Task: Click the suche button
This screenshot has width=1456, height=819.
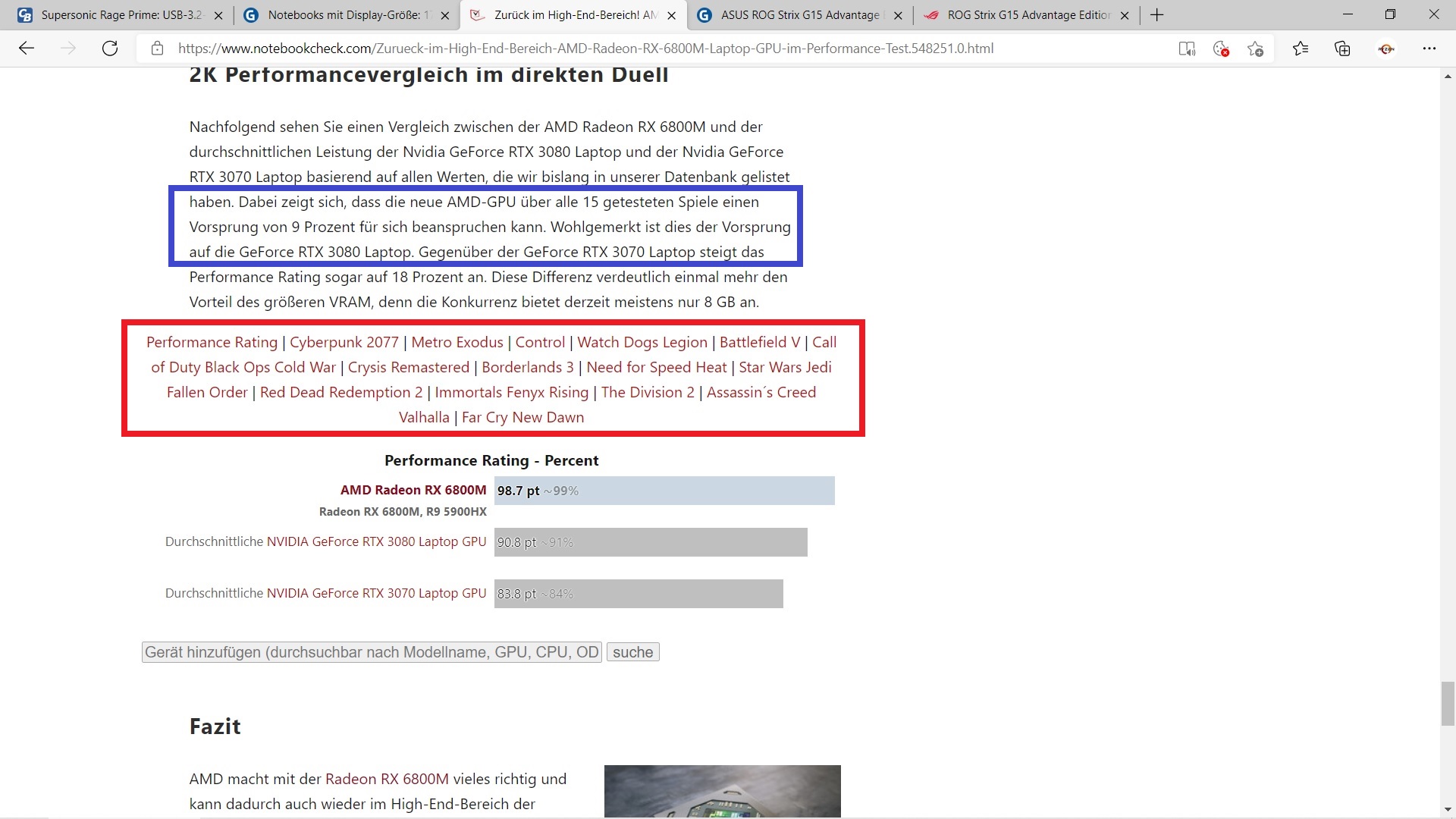Action: point(632,652)
